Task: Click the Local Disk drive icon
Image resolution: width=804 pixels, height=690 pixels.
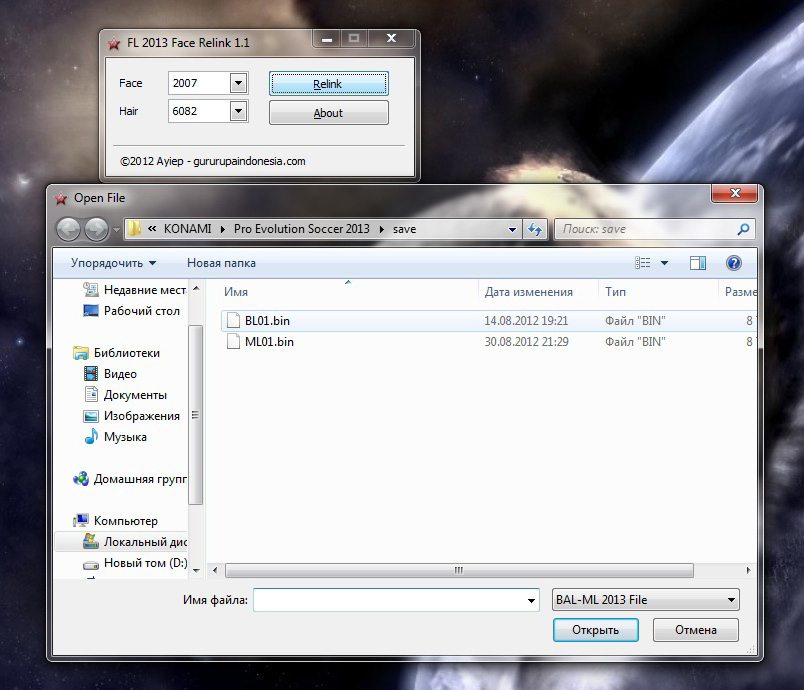Action: point(91,541)
